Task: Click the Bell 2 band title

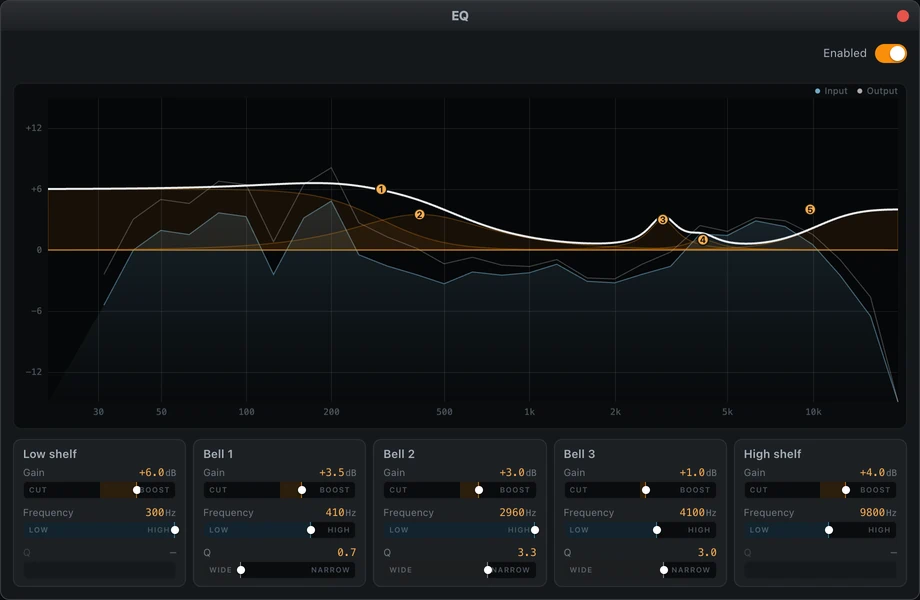Action: [x=398, y=454]
